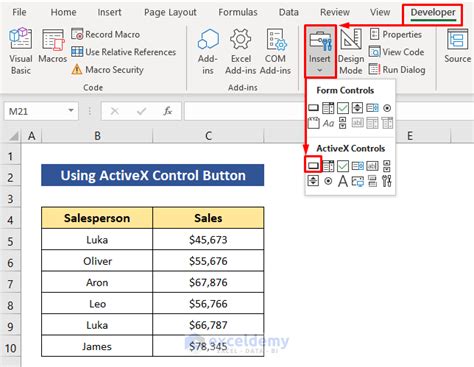This screenshot has width=474, height=367.
Task: Open Macro Security settings
Action: pyautogui.click(x=107, y=70)
